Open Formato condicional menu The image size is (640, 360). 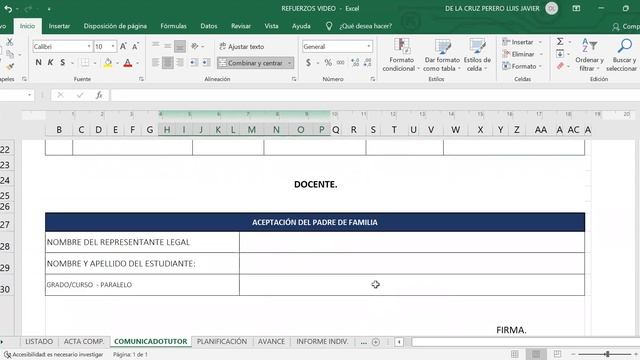click(x=401, y=55)
